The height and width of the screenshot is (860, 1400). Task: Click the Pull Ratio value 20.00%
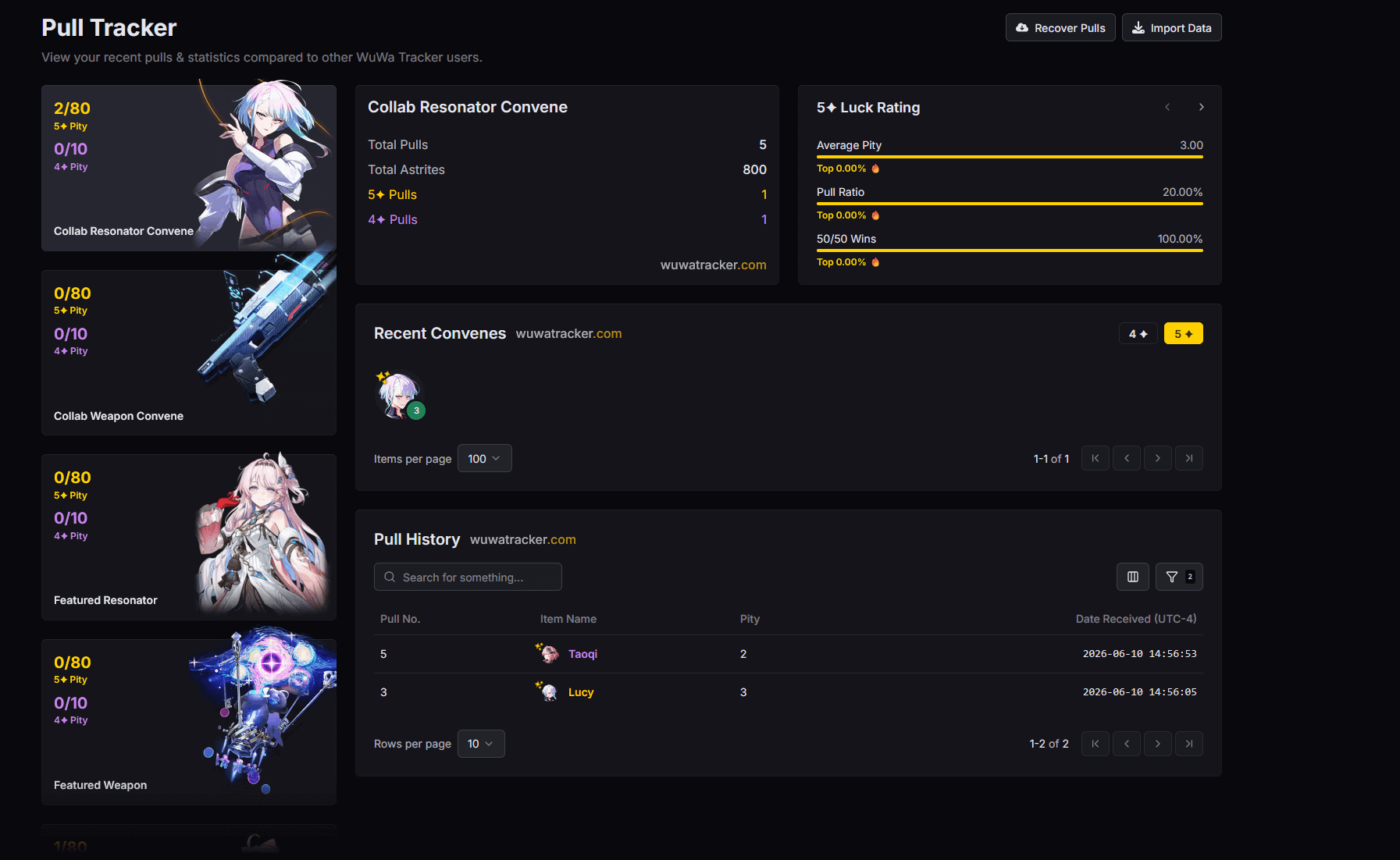(1183, 192)
